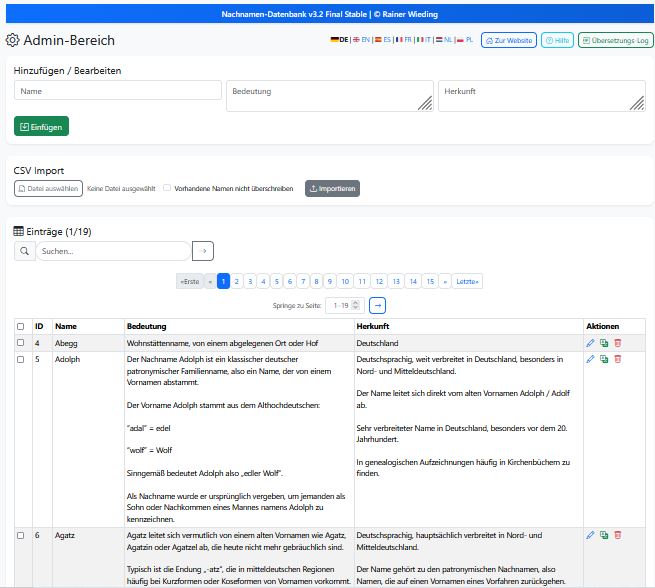This screenshot has width=655, height=588.
Task: Click the duplicate icon in Abegg row
Action: coord(604,343)
